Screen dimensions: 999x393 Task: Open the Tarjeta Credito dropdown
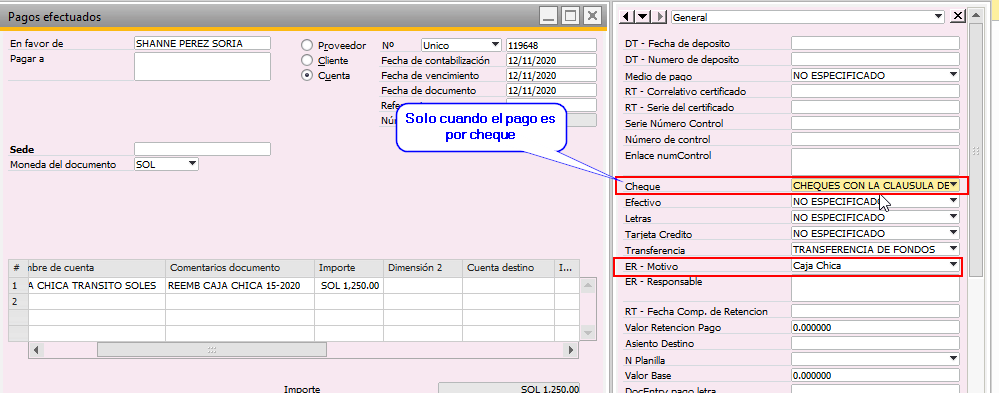875,233
